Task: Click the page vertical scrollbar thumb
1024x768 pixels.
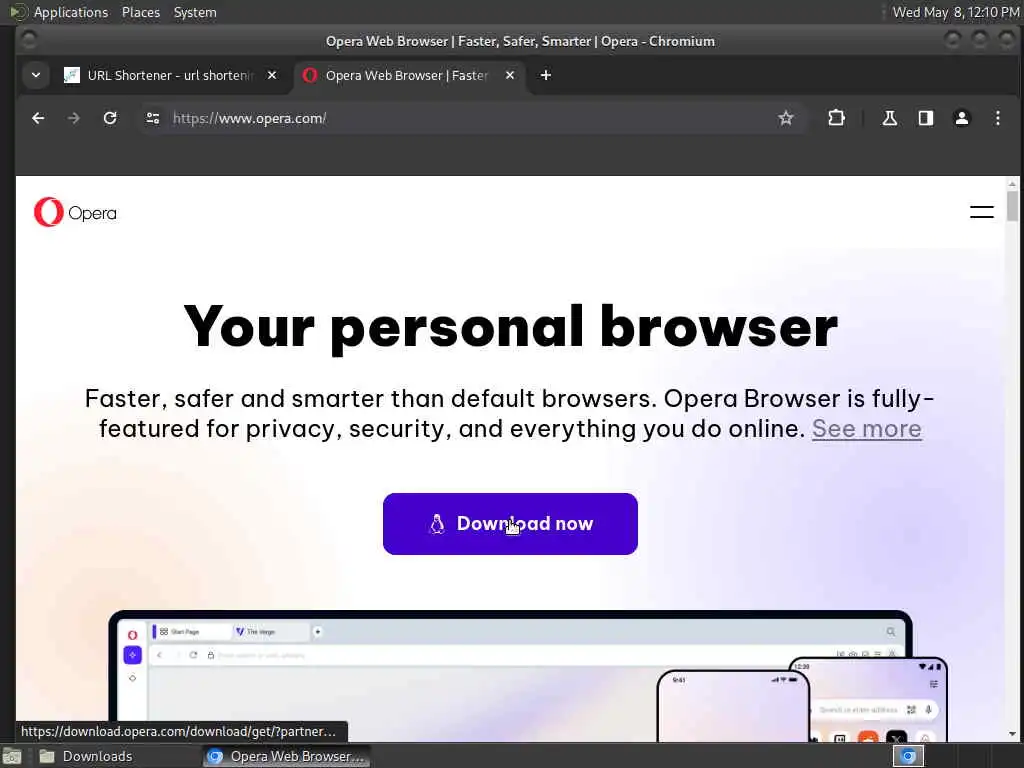Action: coord(1012,206)
